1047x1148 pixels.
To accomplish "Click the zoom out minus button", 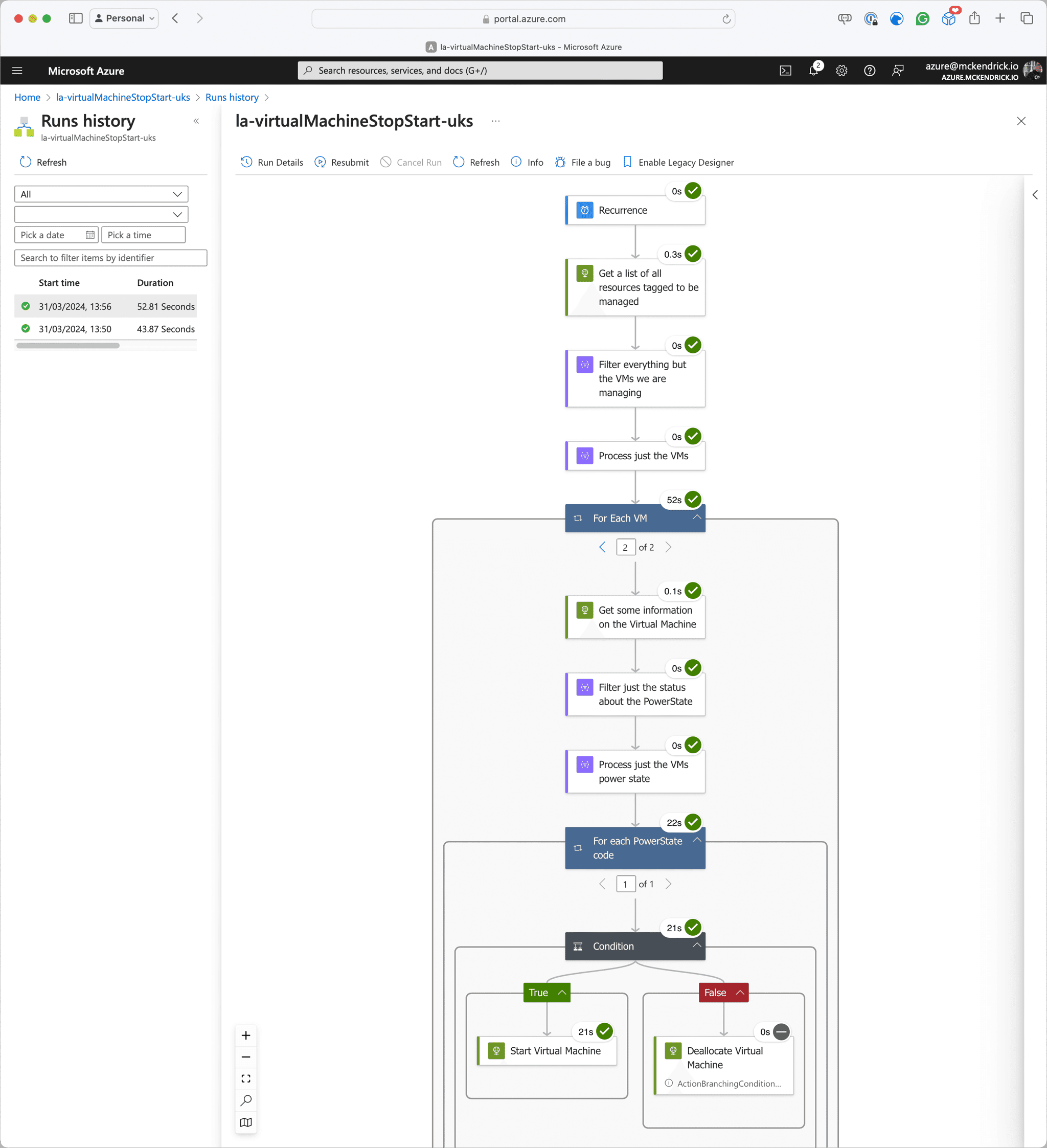I will [246, 1057].
